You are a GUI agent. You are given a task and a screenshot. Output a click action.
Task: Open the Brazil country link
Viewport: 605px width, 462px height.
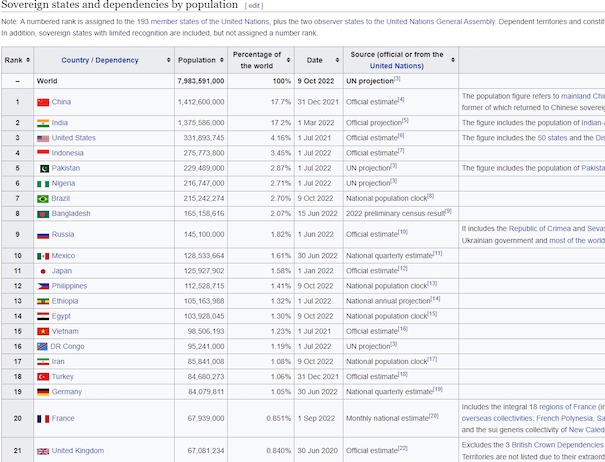click(61, 198)
